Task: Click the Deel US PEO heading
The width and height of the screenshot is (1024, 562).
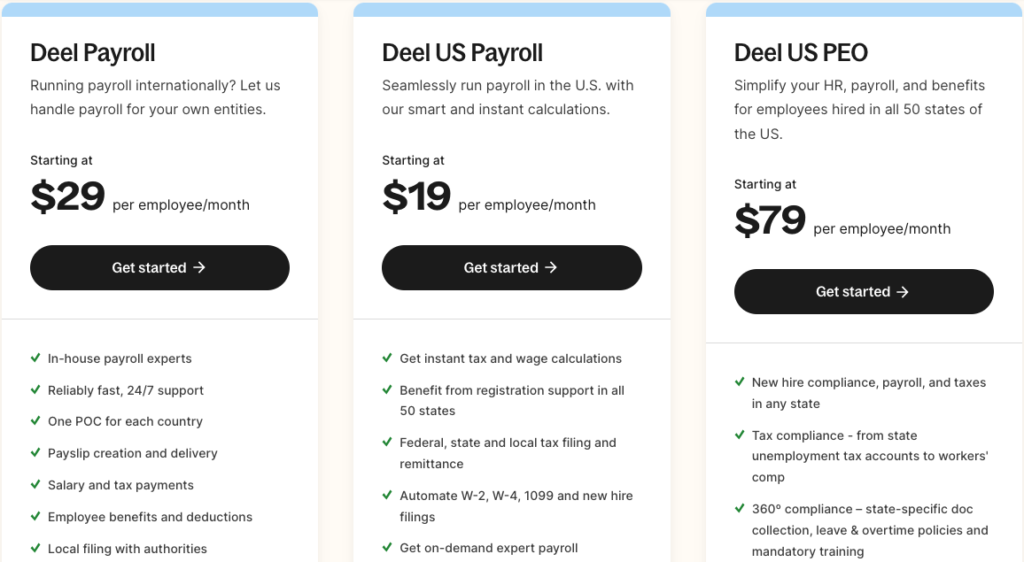Action: (801, 53)
